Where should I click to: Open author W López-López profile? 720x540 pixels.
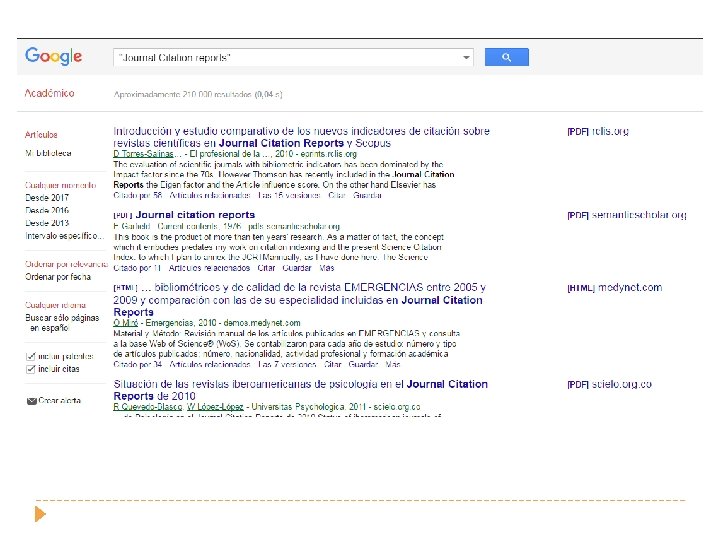pyautogui.click(x=215, y=407)
